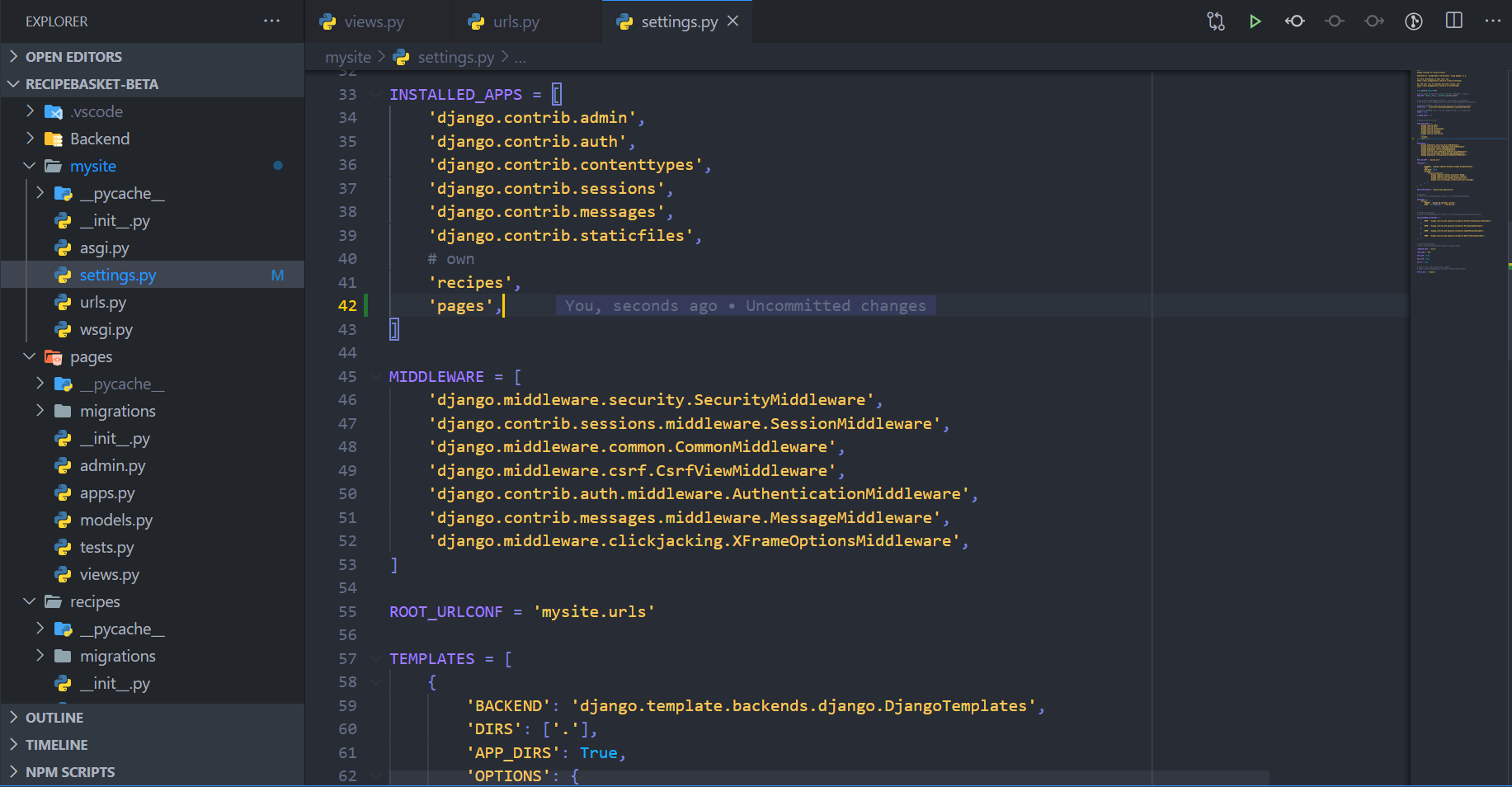
Task: Click the 'BACKEND' dictionary key
Action: (x=508, y=706)
